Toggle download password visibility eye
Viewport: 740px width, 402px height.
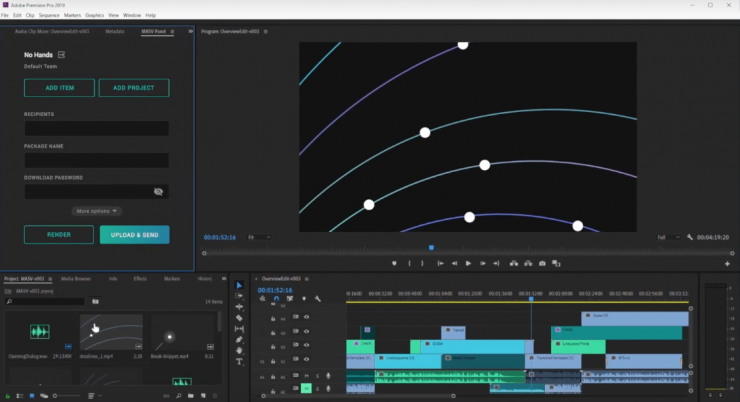coord(158,191)
